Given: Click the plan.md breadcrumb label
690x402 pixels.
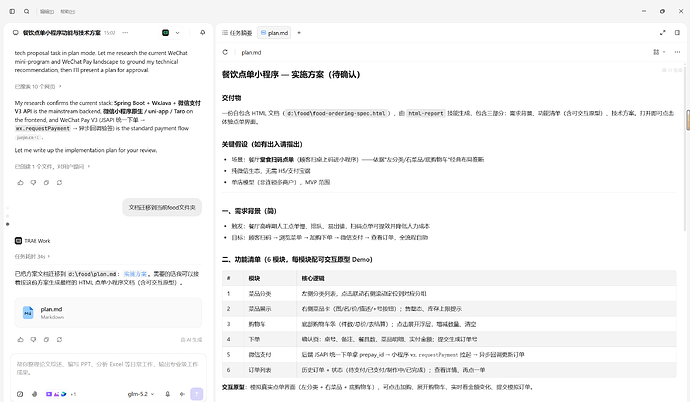Looking at the screenshot, I should 251,52.
